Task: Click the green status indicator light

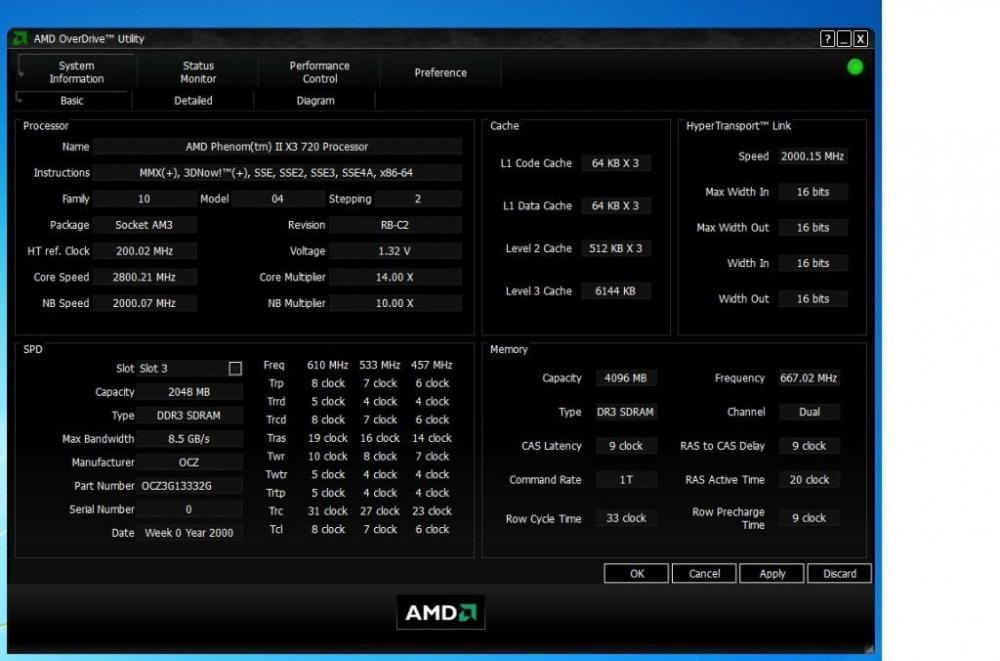Action: click(x=855, y=67)
